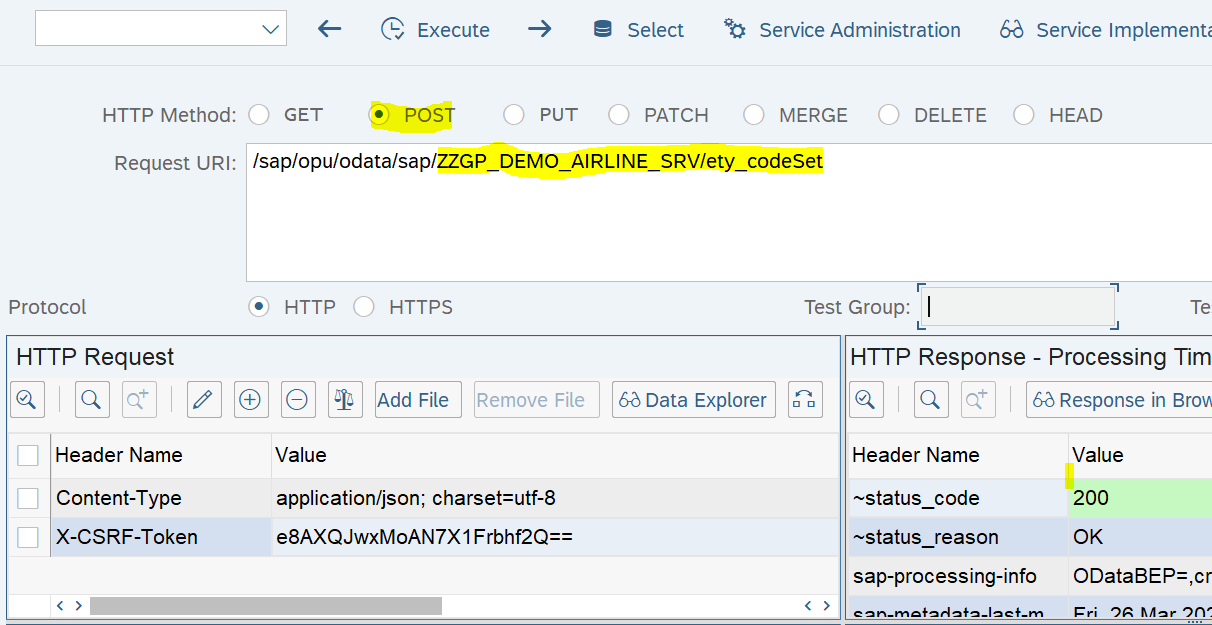1212x625 pixels.
Task: Click the forward navigation arrow
Action: click(539, 30)
